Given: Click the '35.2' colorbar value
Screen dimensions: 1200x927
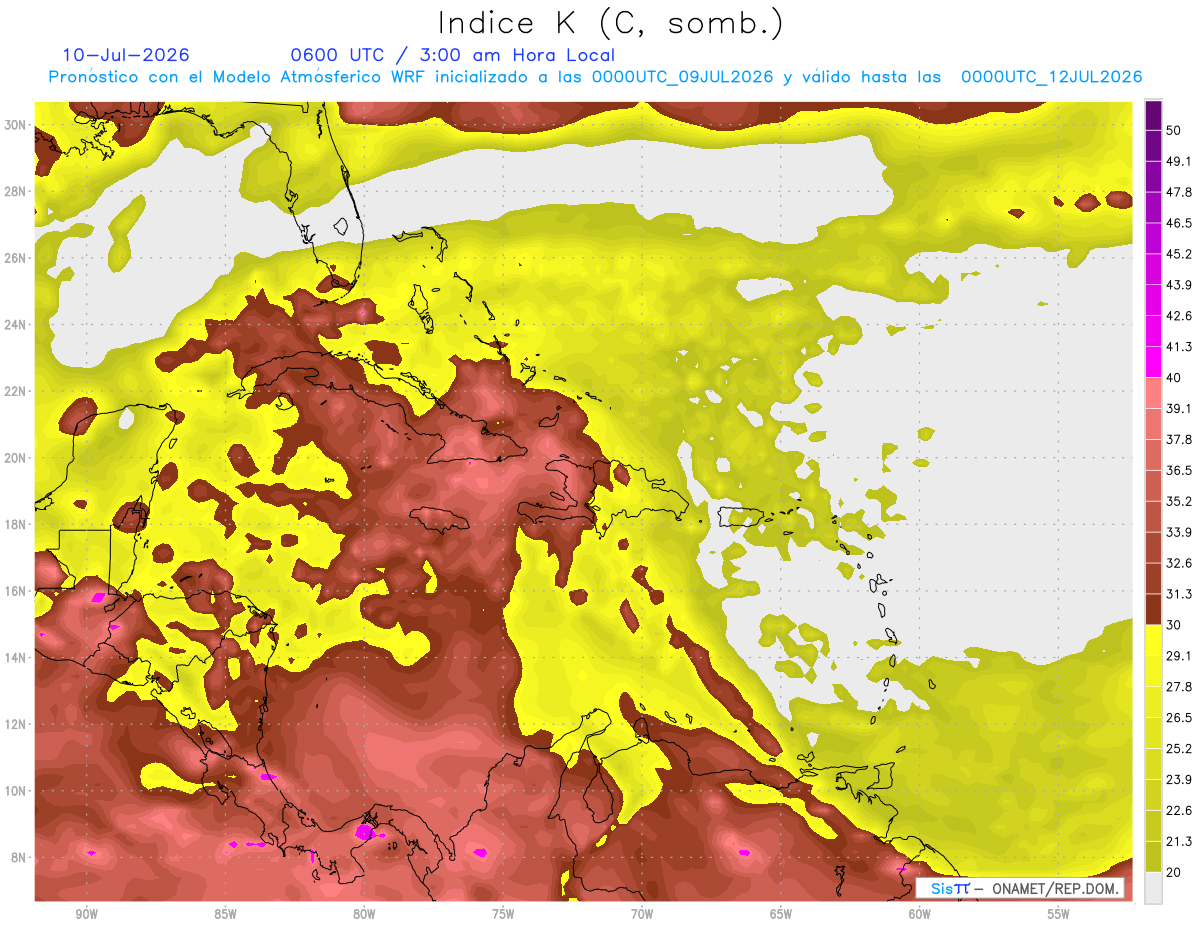Looking at the screenshot, I should (x=1178, y=501).
